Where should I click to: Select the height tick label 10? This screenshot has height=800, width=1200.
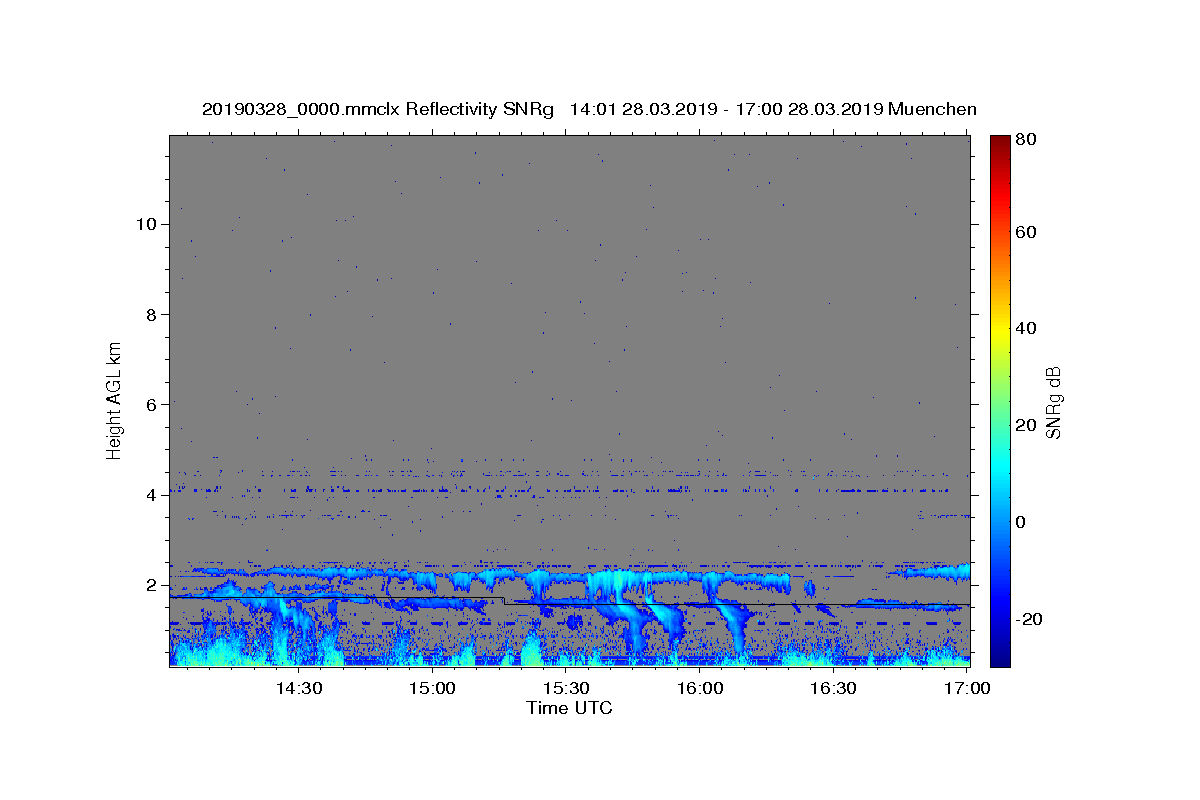coord(146,224)
